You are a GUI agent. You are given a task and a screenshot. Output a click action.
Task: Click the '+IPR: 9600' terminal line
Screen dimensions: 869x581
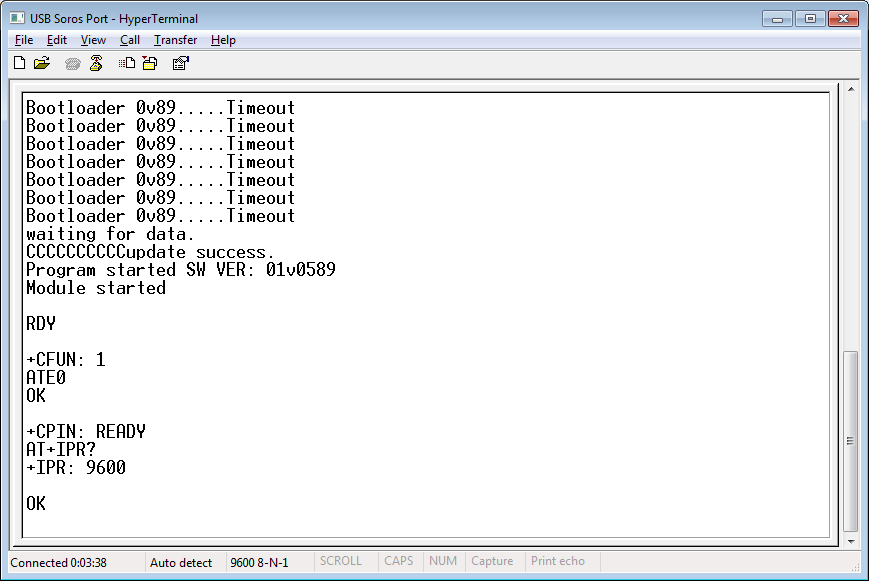(76, 468)
